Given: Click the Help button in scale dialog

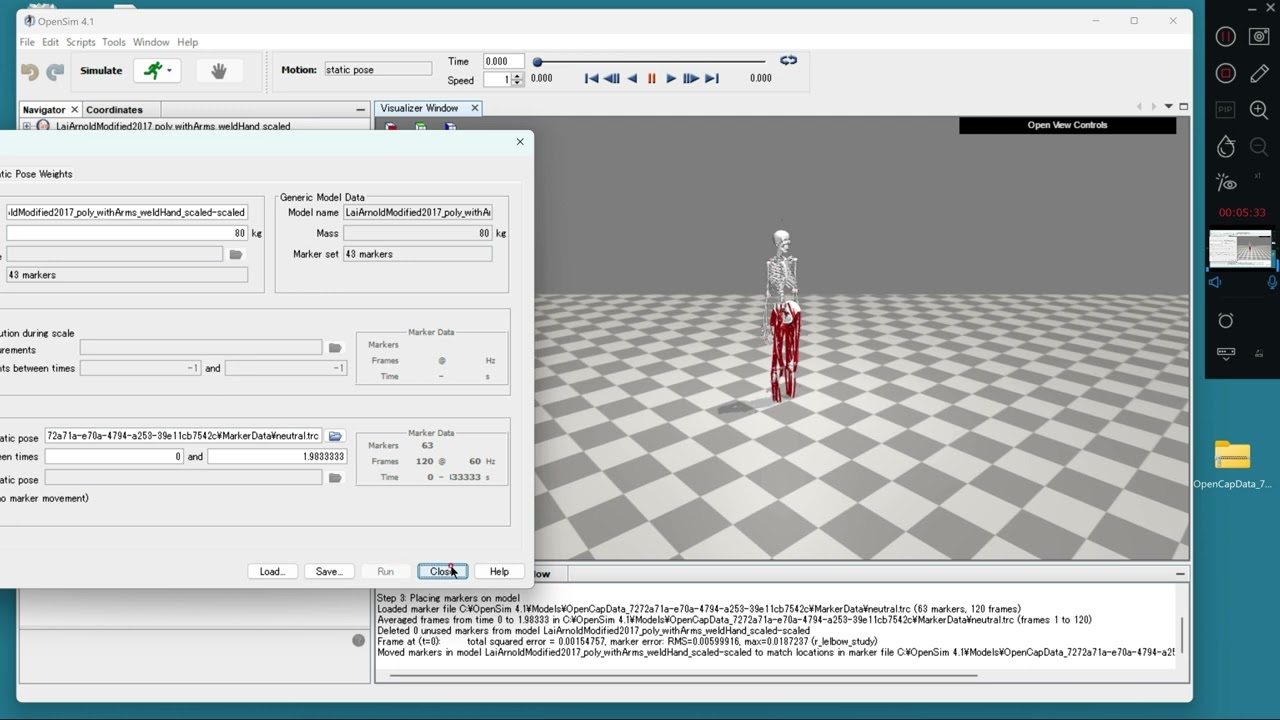Looking at the screenshot, I should pyautogui.click(x=499, y=572).
